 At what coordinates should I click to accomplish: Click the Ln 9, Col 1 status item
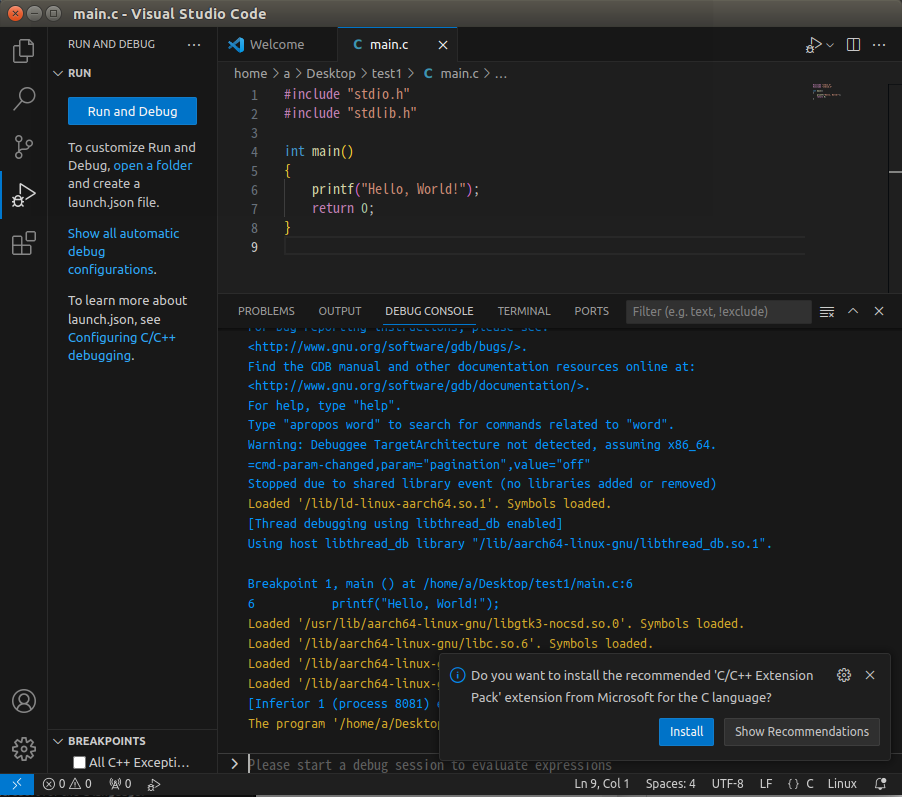pos(601,784)
